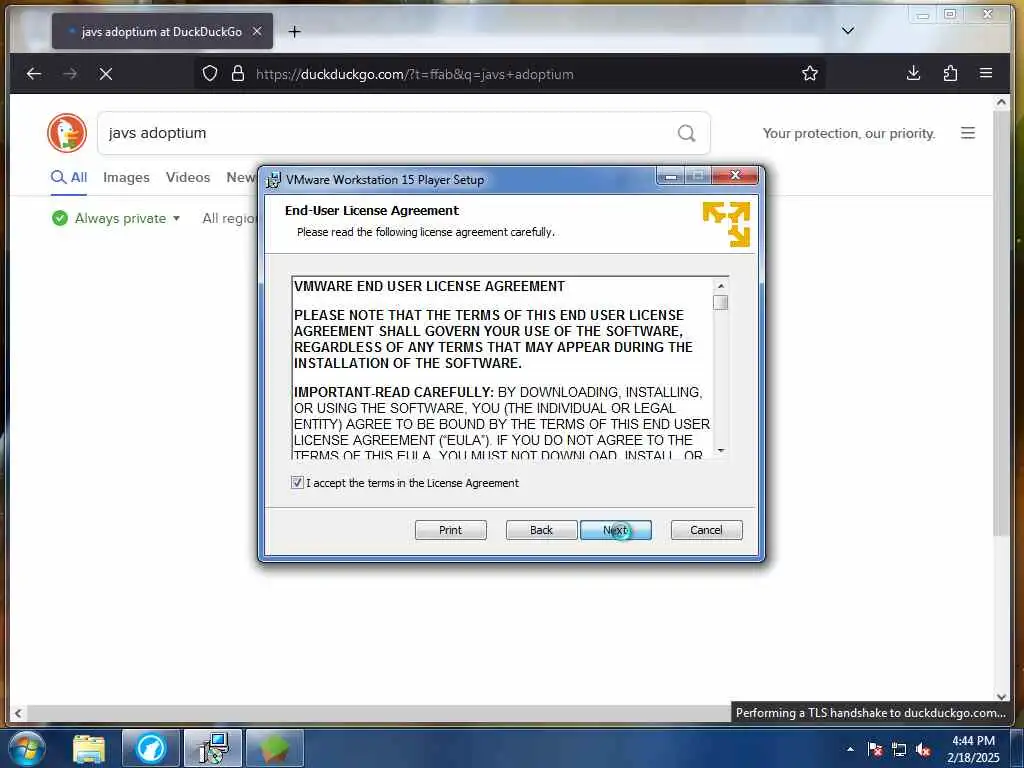Select 'javs adoptium at DuckDuckGo' tab
Image resolution: width=1024 pixels, height=768 pixels.
coord(162,31)
